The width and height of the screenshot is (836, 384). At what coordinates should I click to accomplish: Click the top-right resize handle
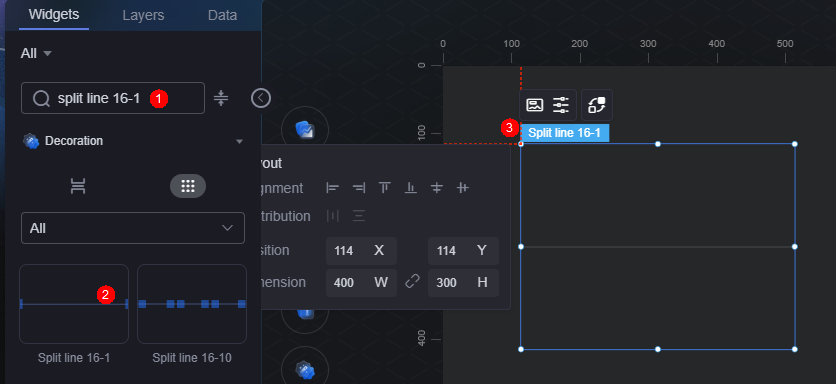794,144
